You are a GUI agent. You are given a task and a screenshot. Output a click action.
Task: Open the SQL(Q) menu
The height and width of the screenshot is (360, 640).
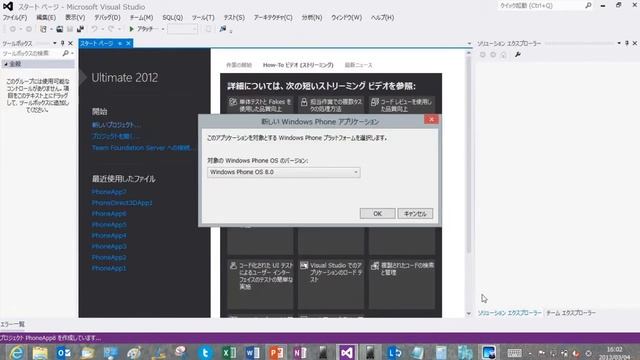[173, 18]
